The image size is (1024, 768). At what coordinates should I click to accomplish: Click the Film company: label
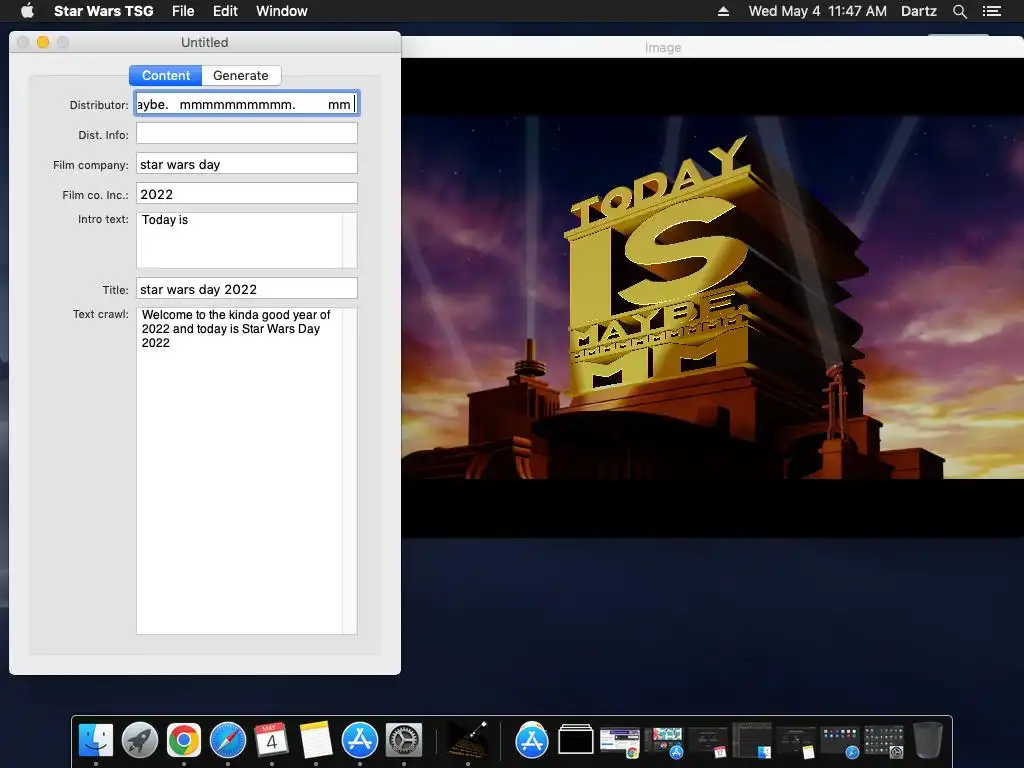click(x=91, y=165)
